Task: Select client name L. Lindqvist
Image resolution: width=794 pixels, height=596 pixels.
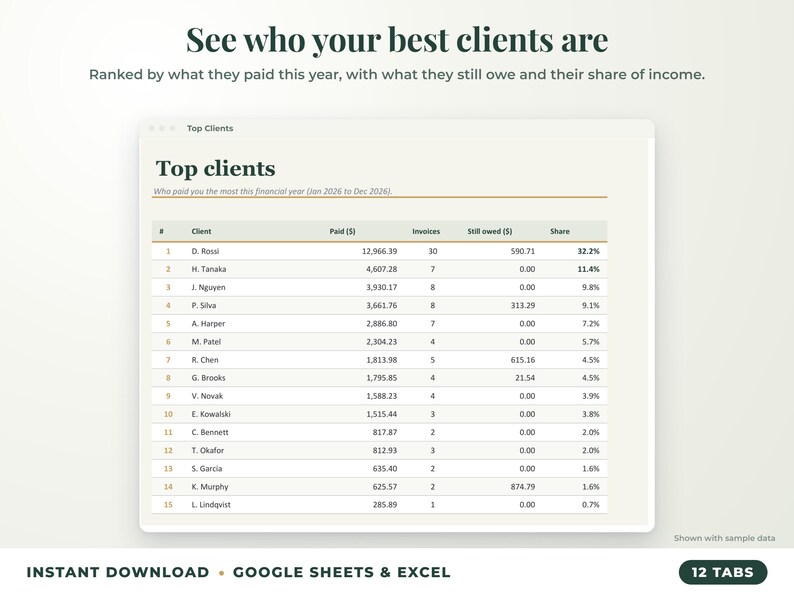Action: (211, 505)
